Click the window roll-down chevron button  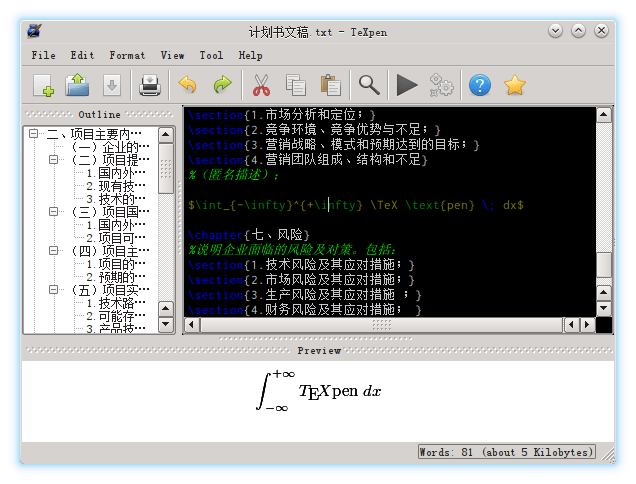click(555, 31)
